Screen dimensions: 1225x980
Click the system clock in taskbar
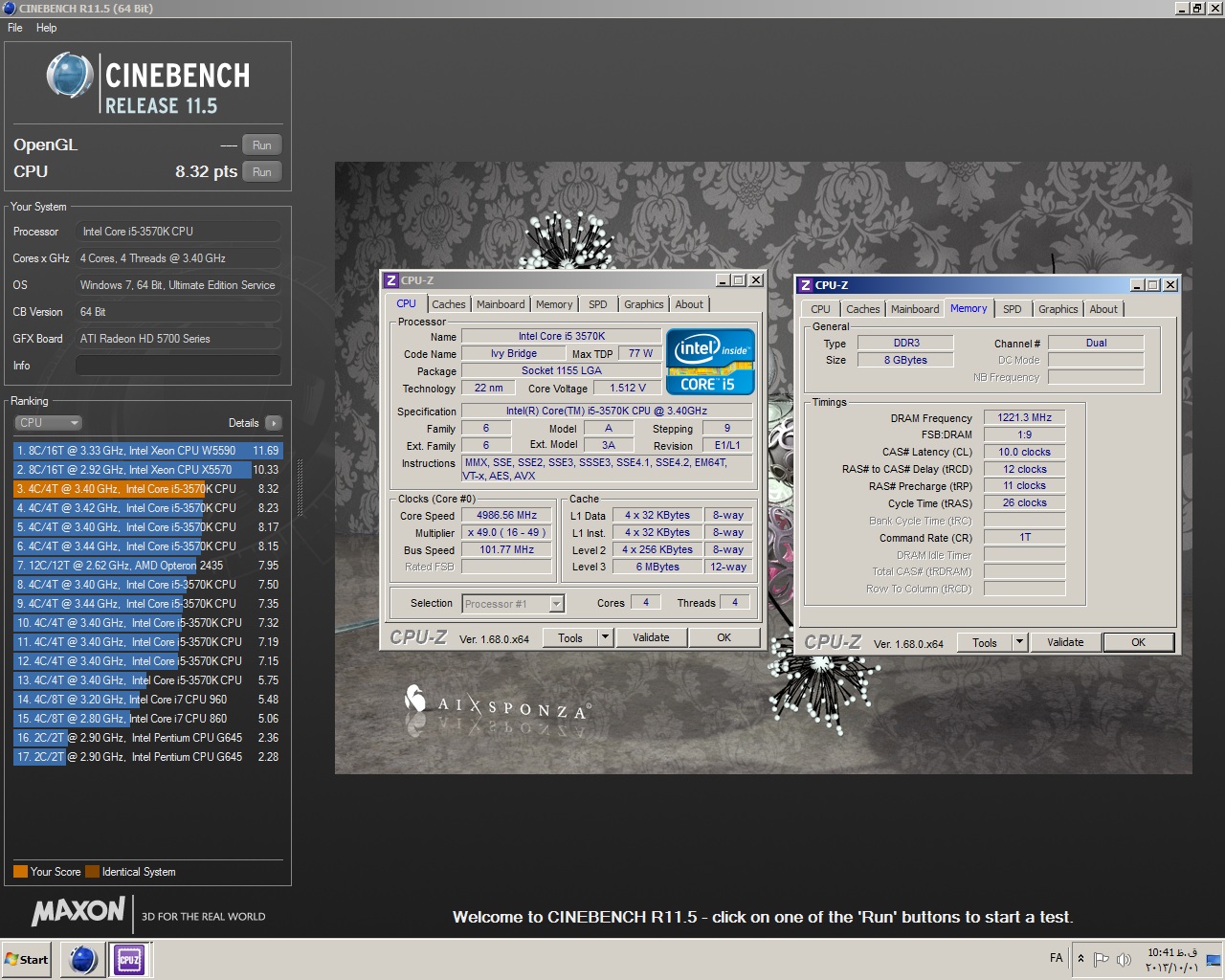1172,960
